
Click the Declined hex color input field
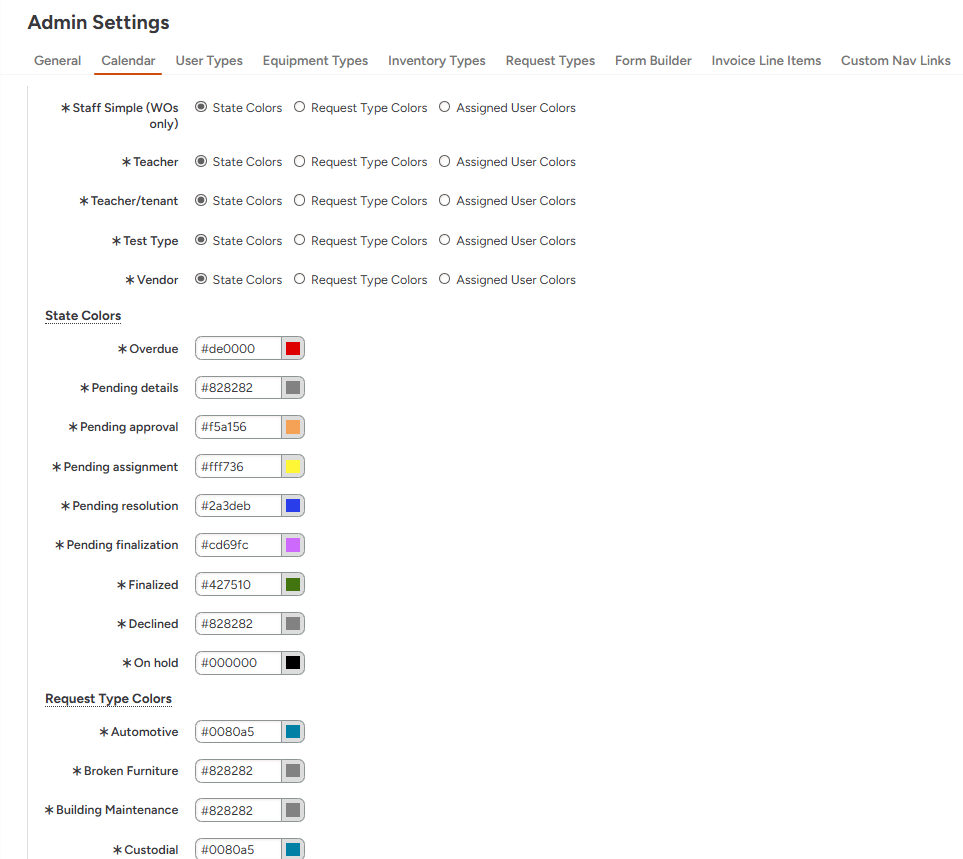238,624
